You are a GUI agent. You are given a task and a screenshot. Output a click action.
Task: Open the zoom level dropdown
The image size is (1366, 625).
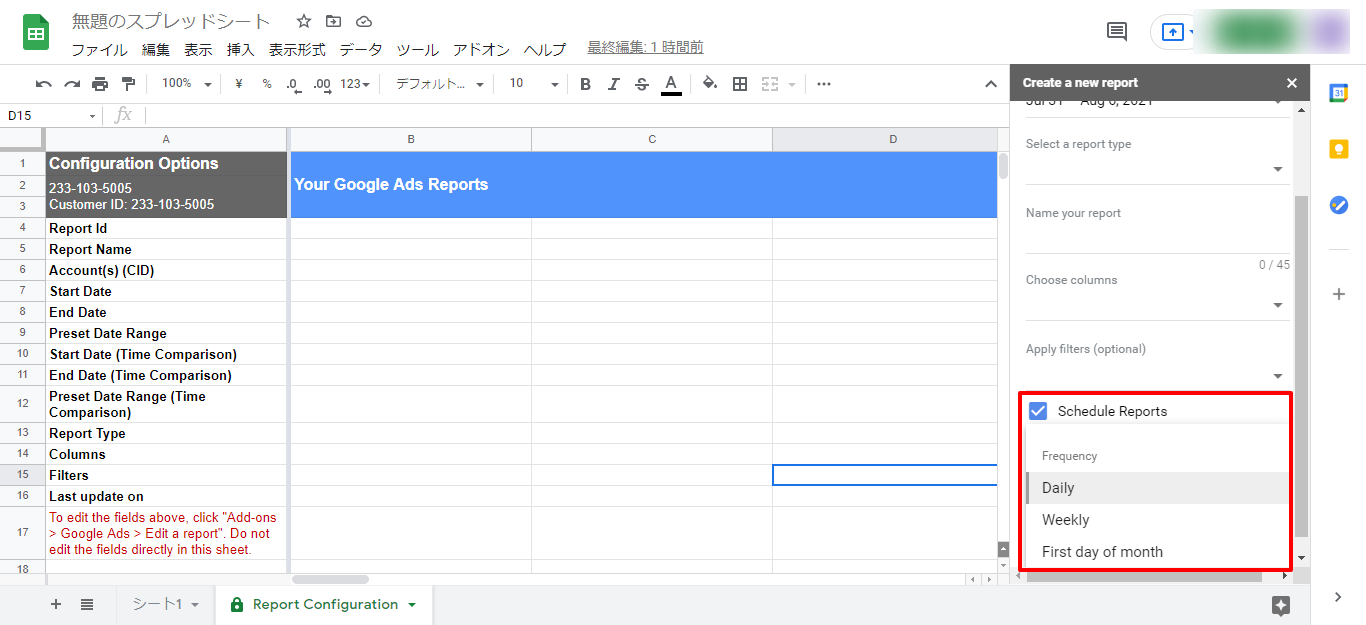pyautogui.click(x=186, y=84)
